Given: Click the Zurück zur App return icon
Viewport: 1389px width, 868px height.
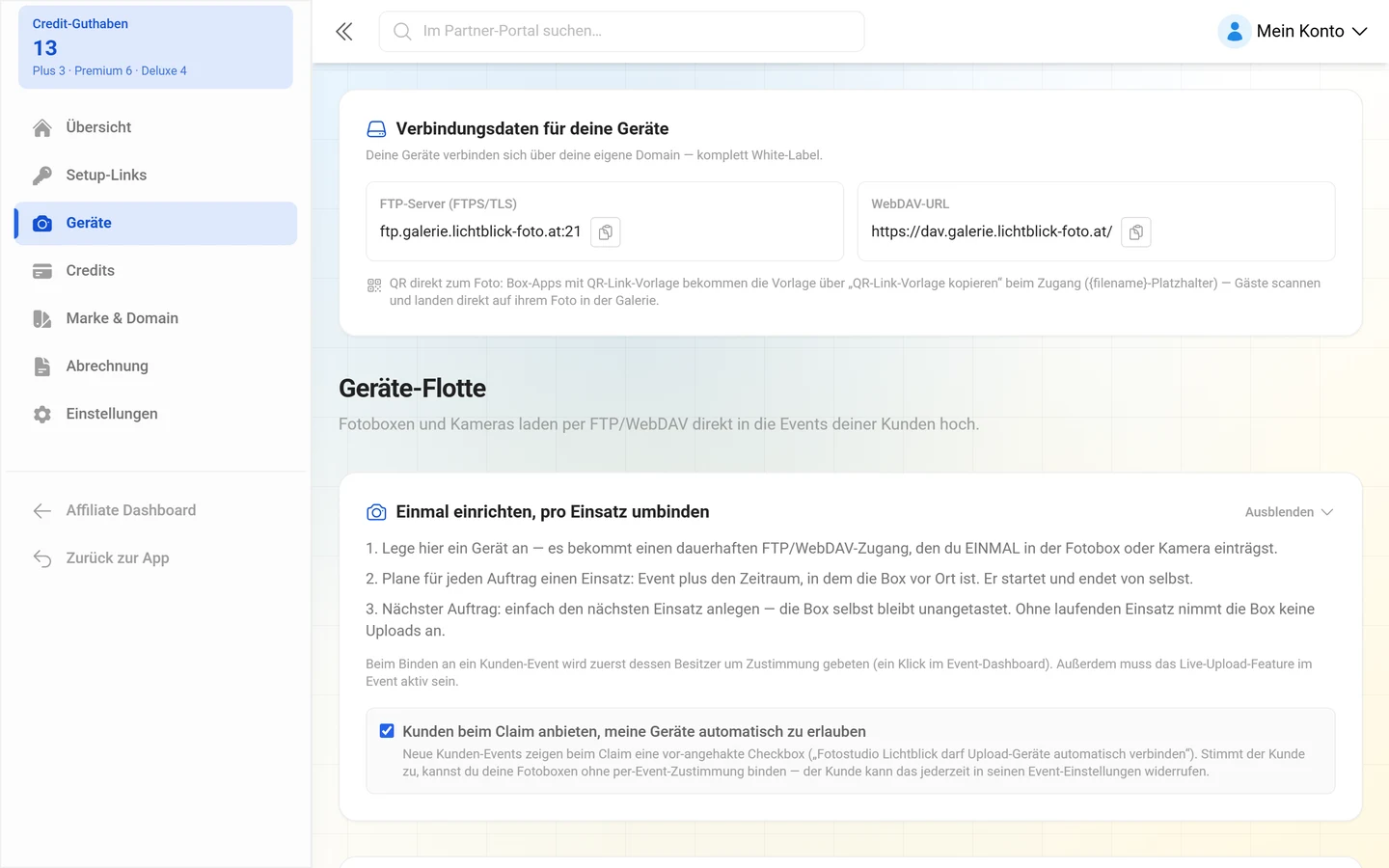Looking at the screenshot, I should [x=42, y=558].
